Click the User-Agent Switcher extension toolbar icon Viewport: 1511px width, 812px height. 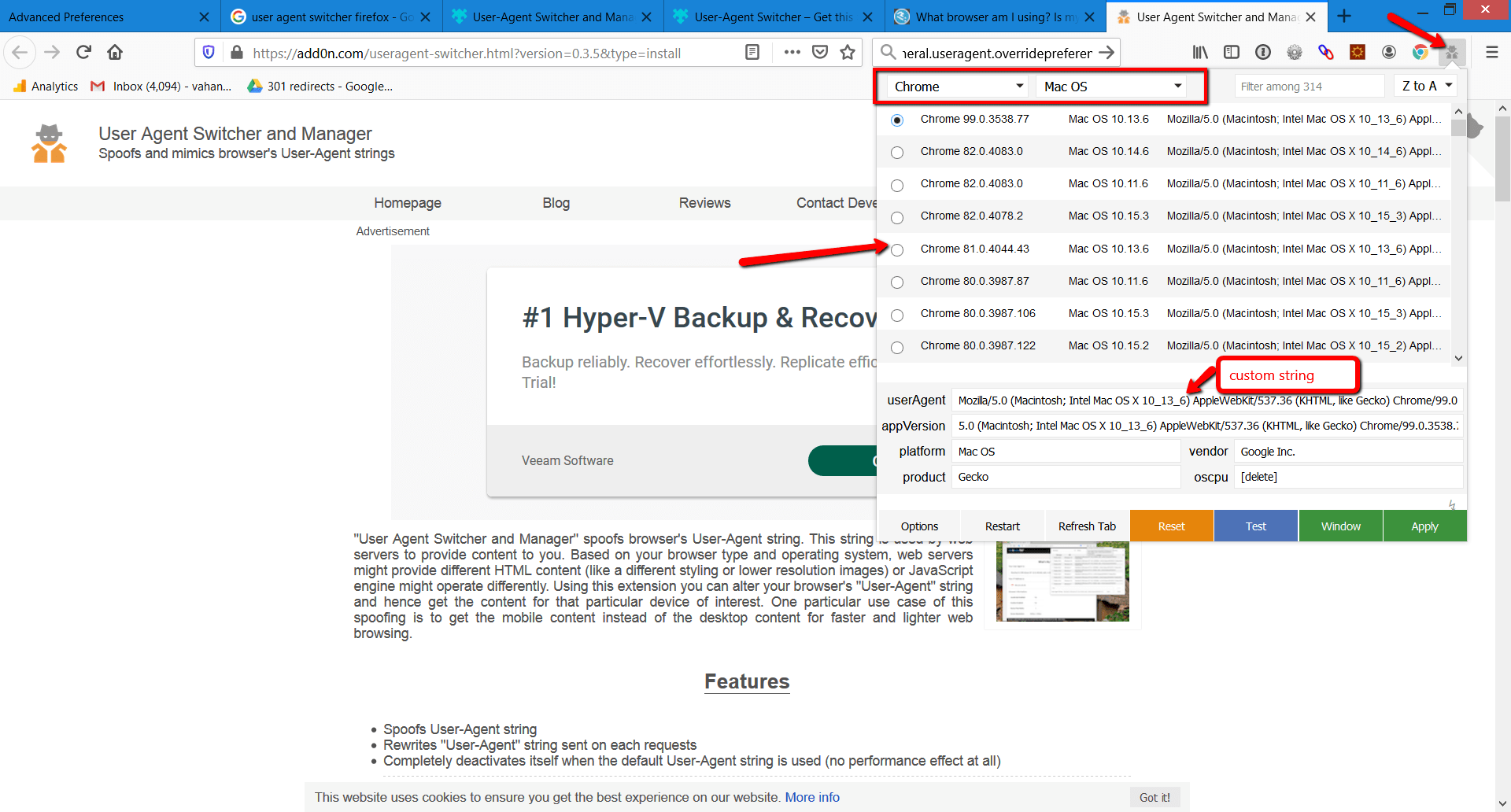coord(1452,53)
